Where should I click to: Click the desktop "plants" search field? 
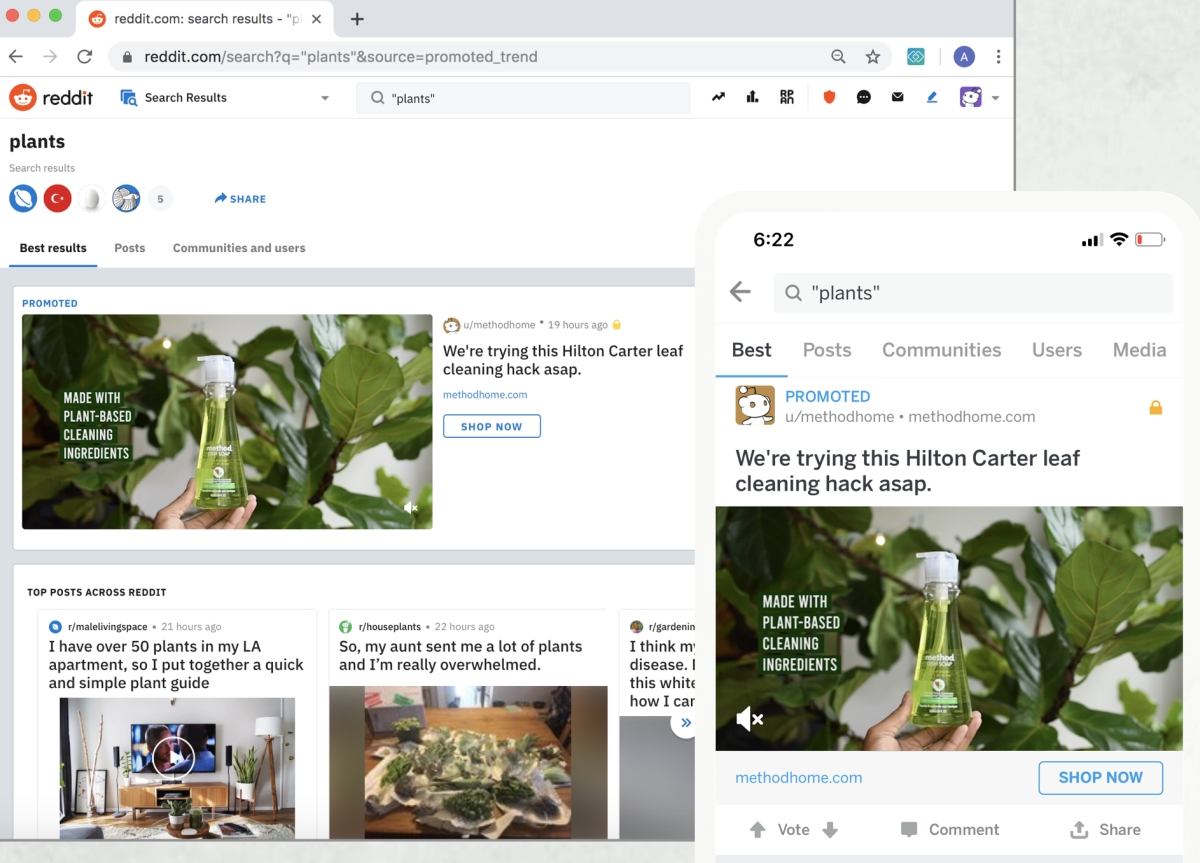coord(523,98)
